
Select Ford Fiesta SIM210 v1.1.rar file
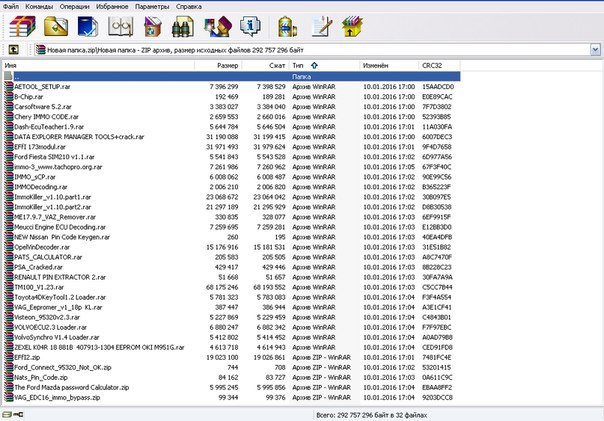[54, 157]
